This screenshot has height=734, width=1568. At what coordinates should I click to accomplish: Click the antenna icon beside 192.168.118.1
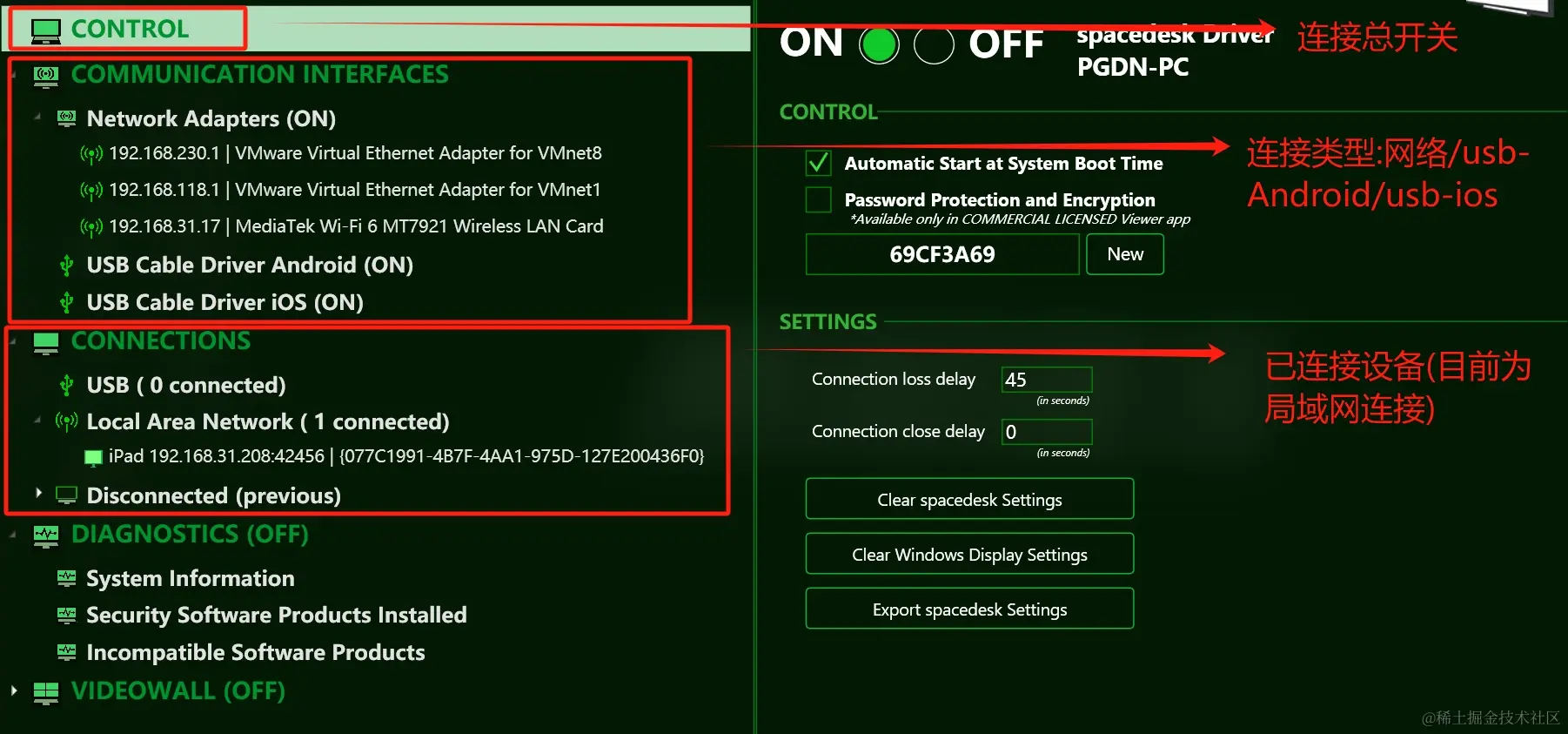tap(91, 191)
